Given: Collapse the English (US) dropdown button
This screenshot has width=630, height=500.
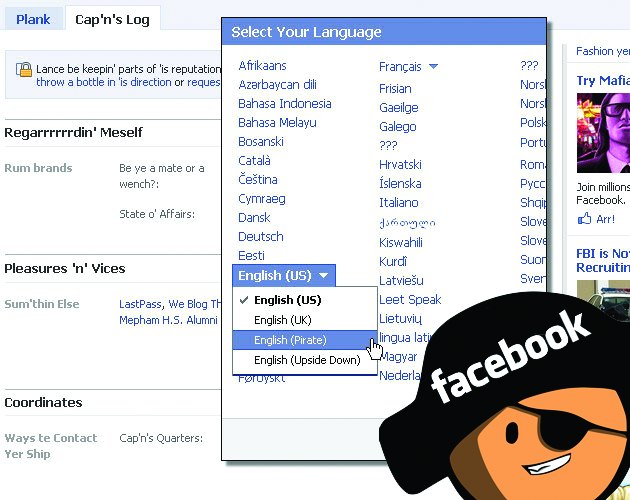Looking at the screenshot, I should (284, 275).
